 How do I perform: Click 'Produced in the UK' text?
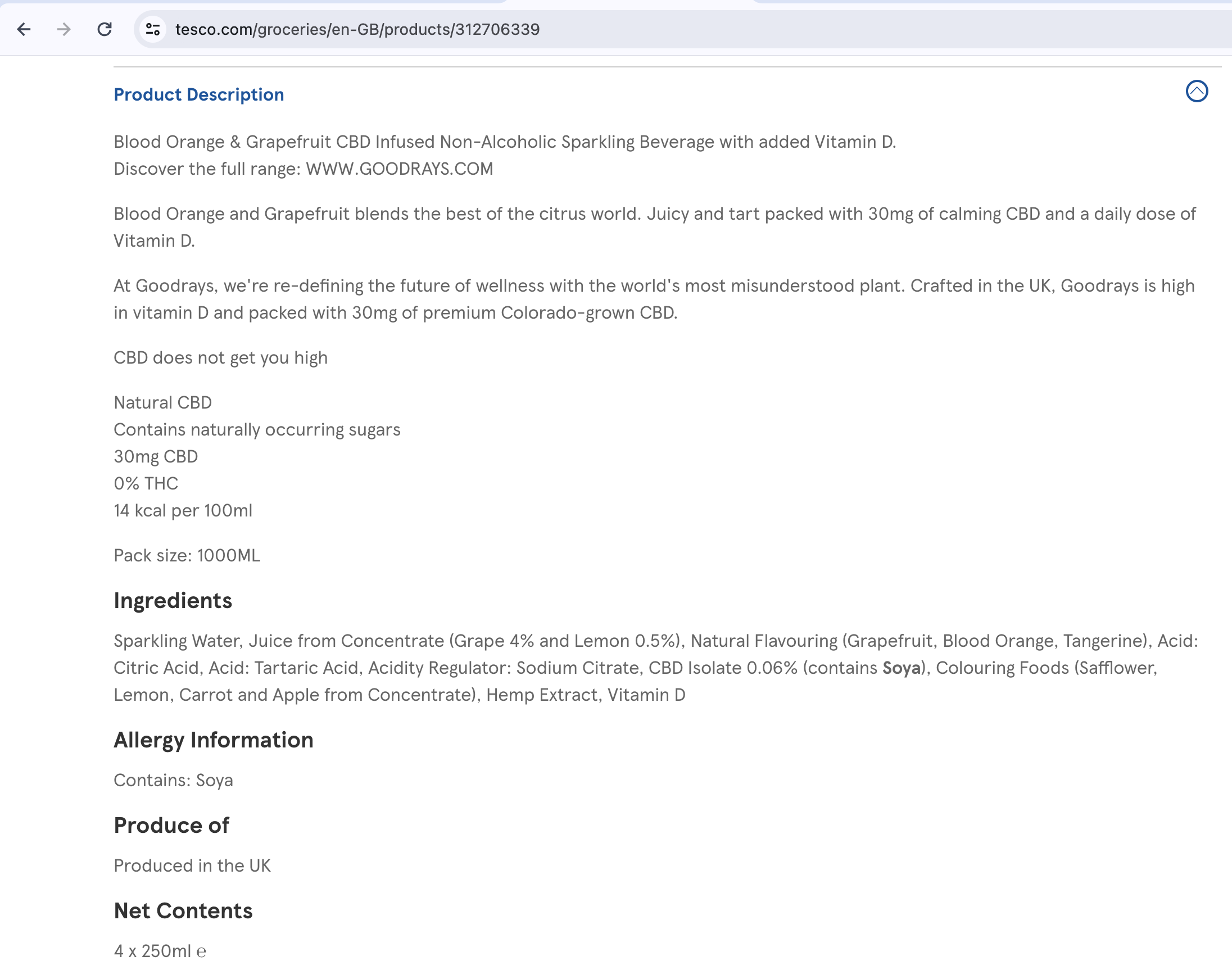192,865
